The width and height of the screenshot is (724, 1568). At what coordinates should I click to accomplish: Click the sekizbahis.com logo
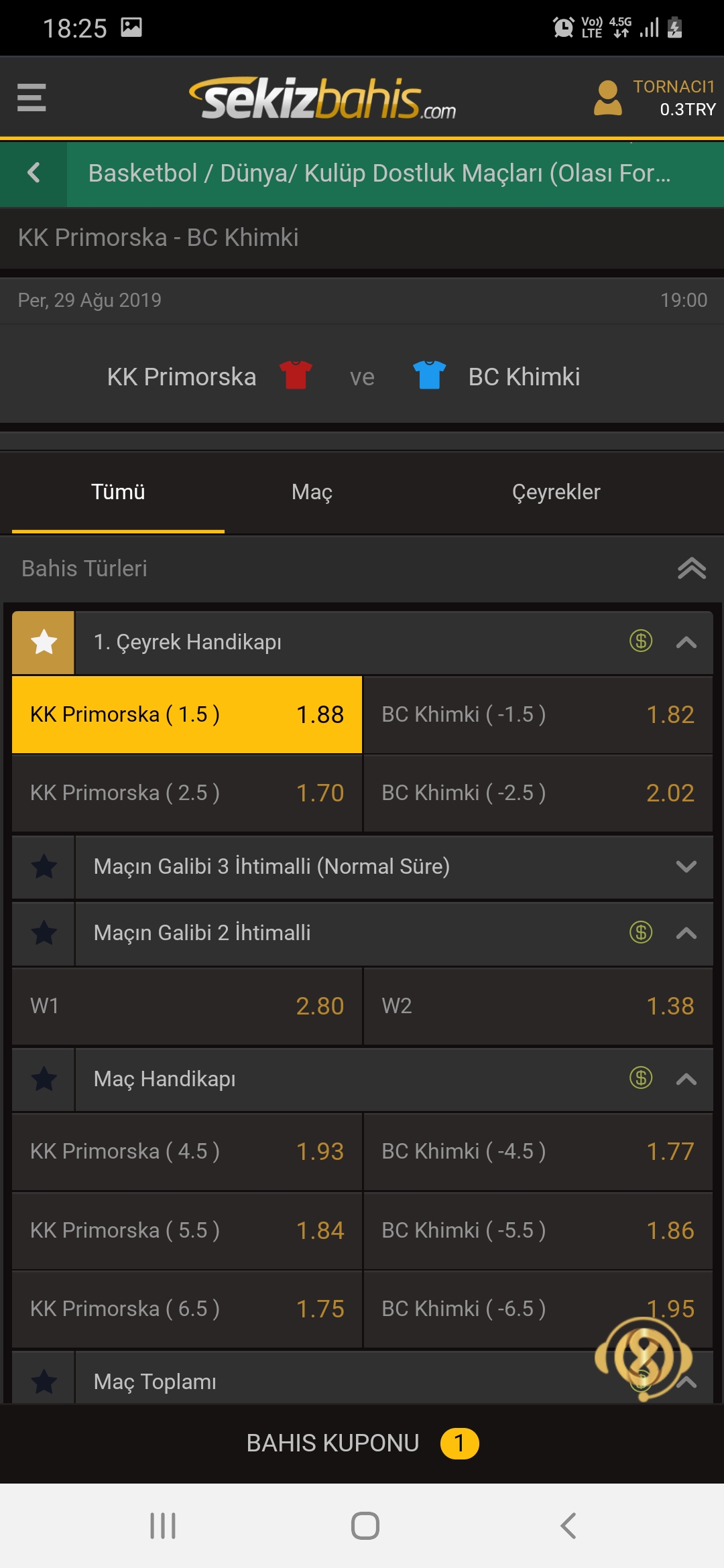coord(322,99)
